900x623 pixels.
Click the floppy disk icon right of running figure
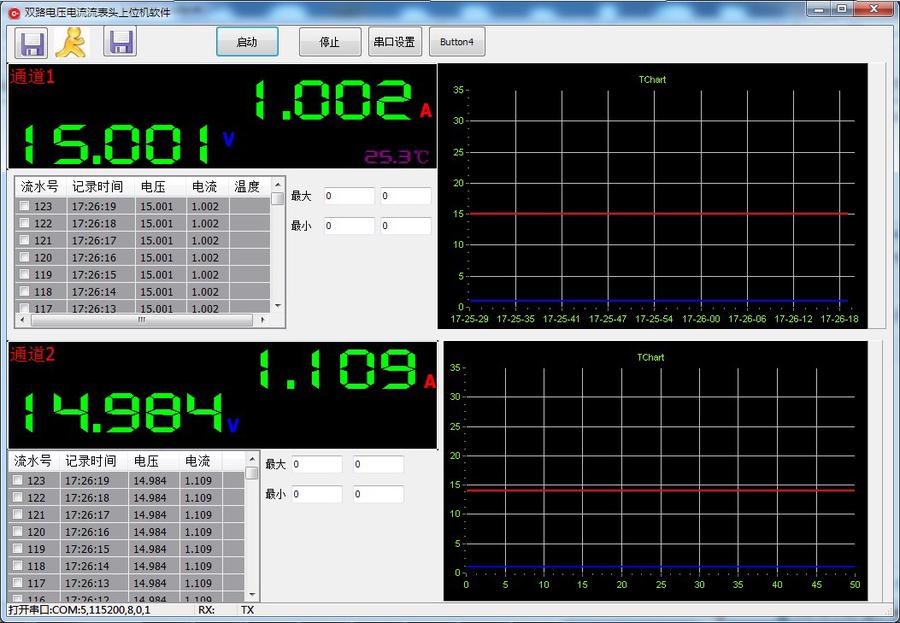click(x=121, y=43)
